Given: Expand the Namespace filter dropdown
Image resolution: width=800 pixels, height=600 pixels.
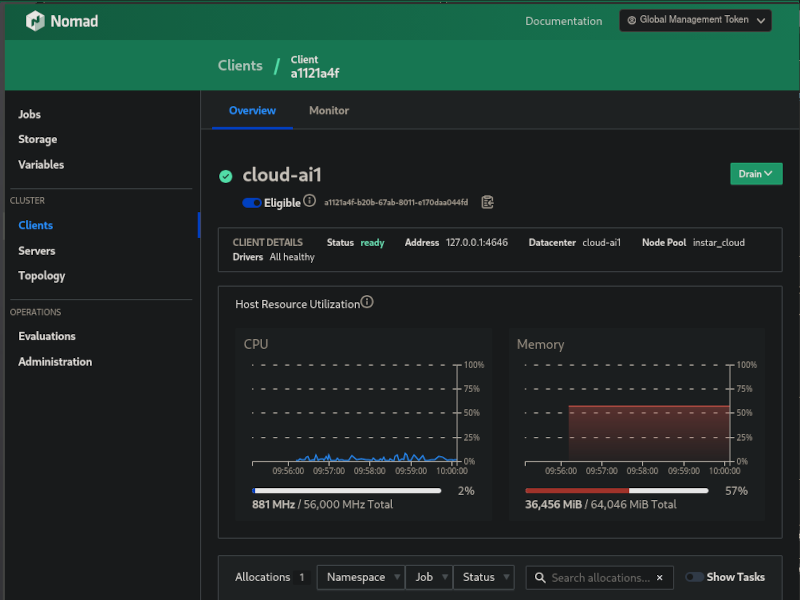Looking at the screenshot, I should (360, 577).
